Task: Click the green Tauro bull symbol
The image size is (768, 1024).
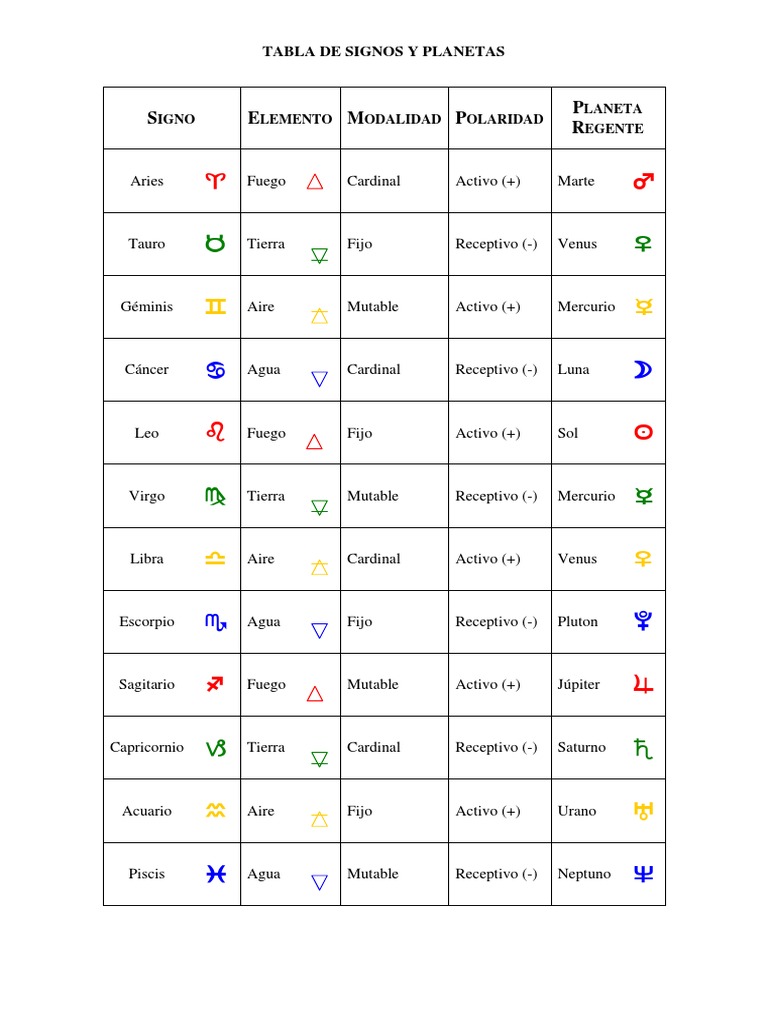Action: 215,243
